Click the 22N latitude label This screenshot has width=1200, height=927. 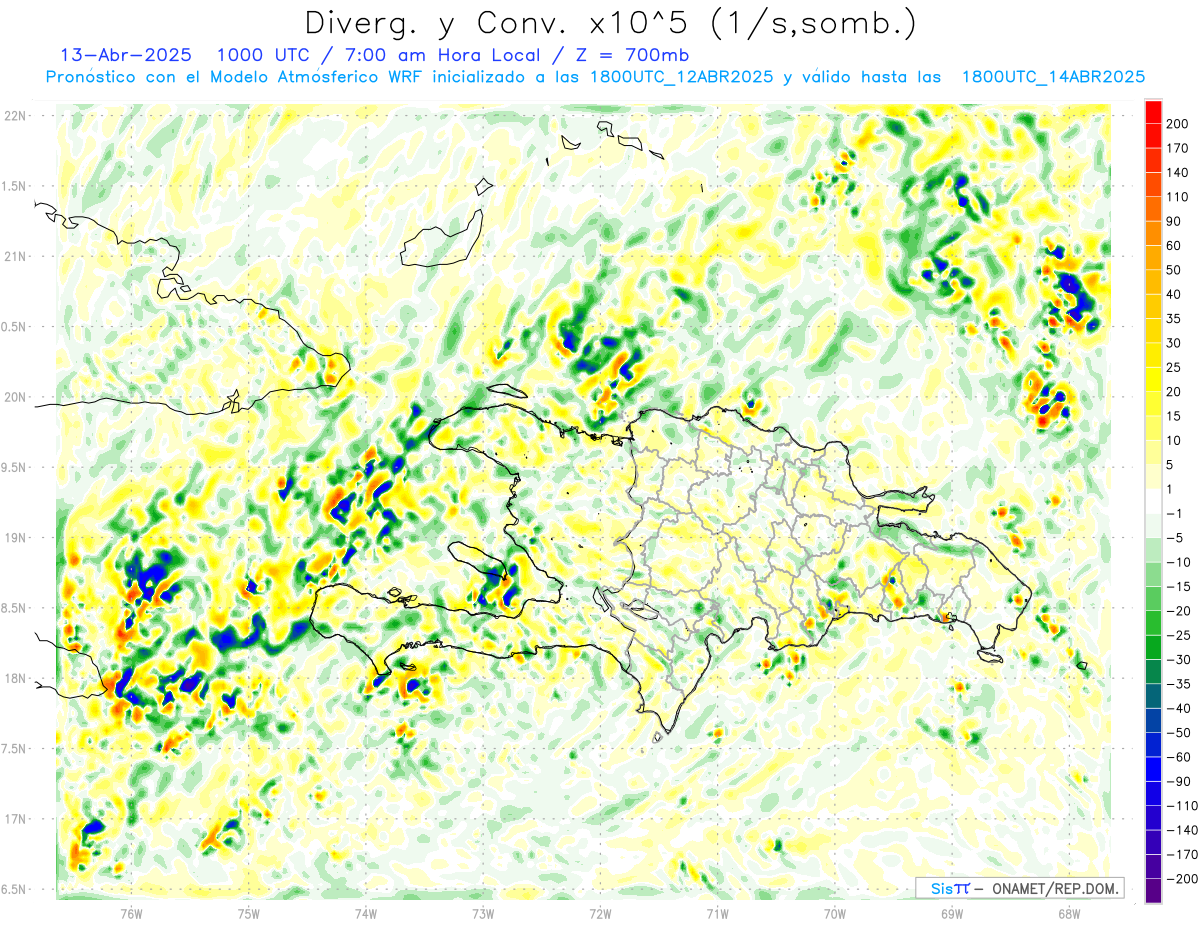pyautogui.click(x=15, y=115)
